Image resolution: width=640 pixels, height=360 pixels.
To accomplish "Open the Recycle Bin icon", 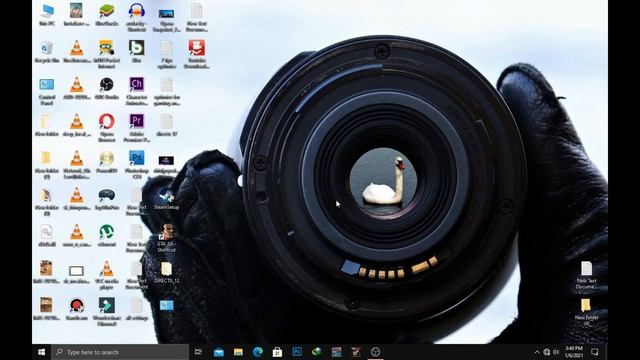I will (47, 51).
